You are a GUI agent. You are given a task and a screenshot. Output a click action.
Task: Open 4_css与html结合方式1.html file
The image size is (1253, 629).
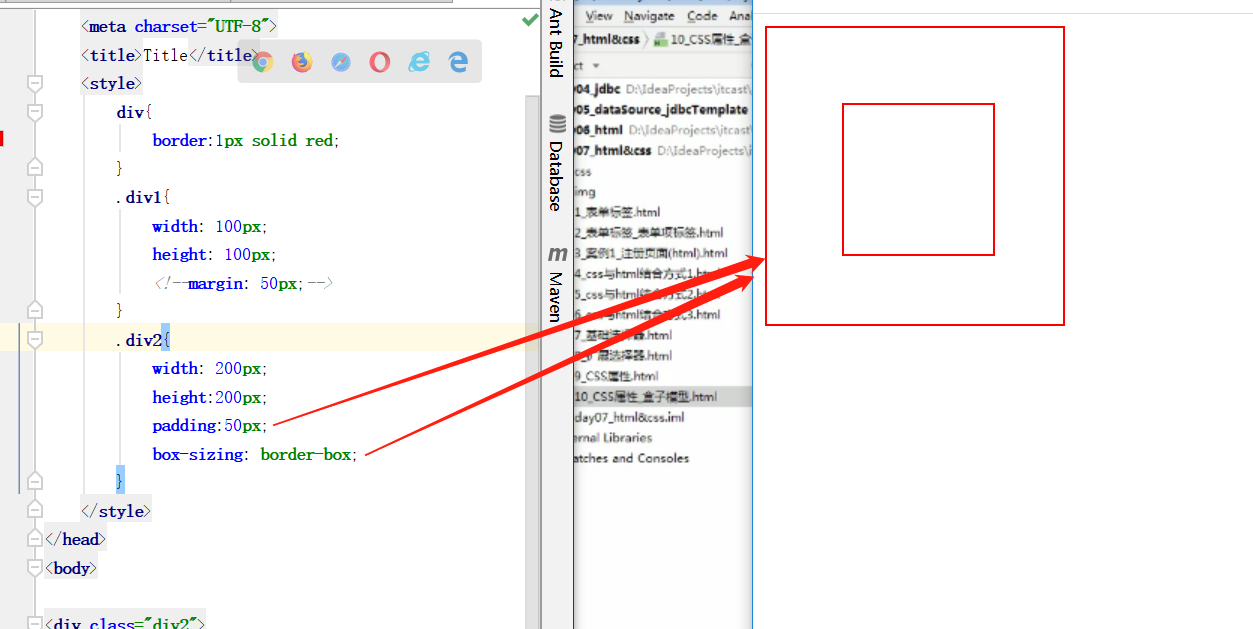tap(648, 273)
